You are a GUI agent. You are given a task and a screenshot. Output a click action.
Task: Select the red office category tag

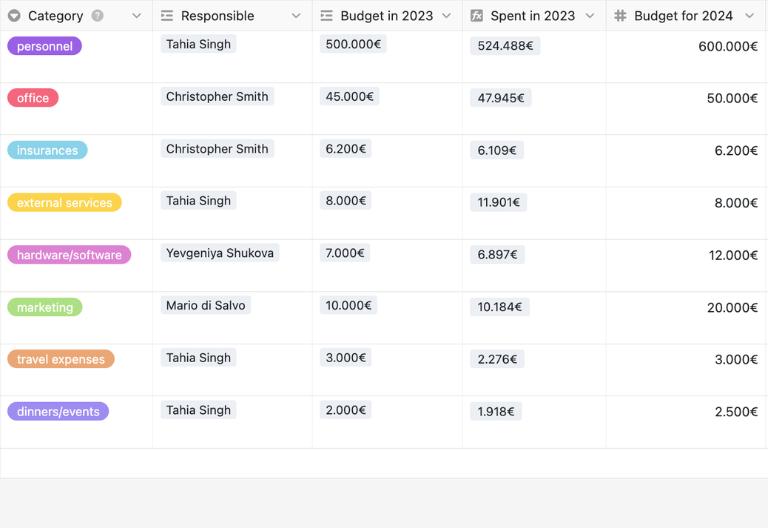[33, 98]
